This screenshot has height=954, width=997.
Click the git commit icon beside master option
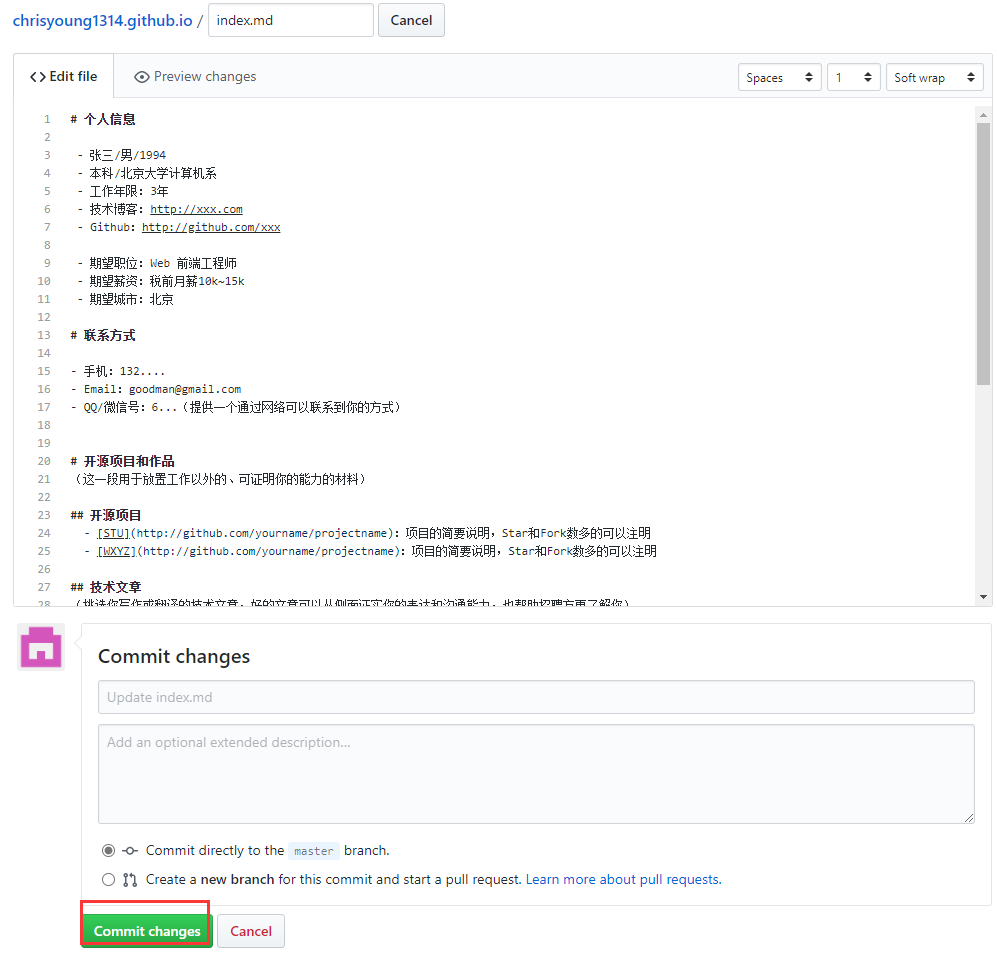130,850
